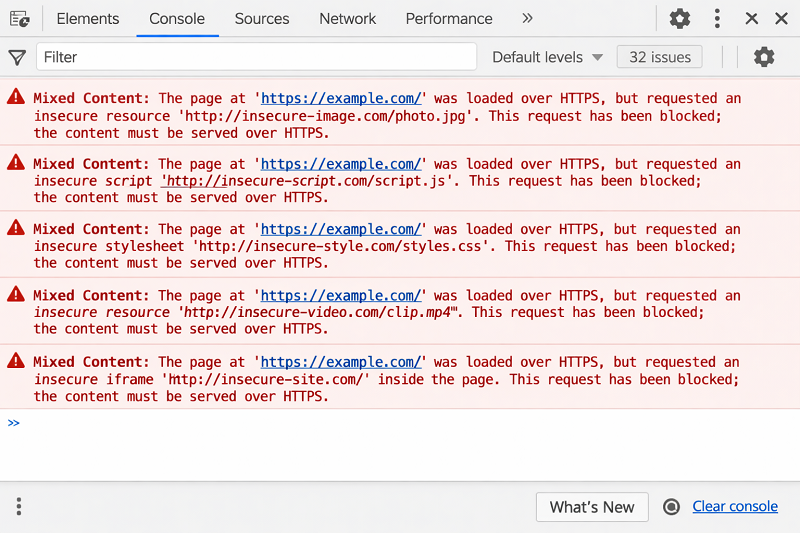Click the empty console input line
Viewport: 800px width, 533px height.
pyautogui.click(x=400, y=423)
